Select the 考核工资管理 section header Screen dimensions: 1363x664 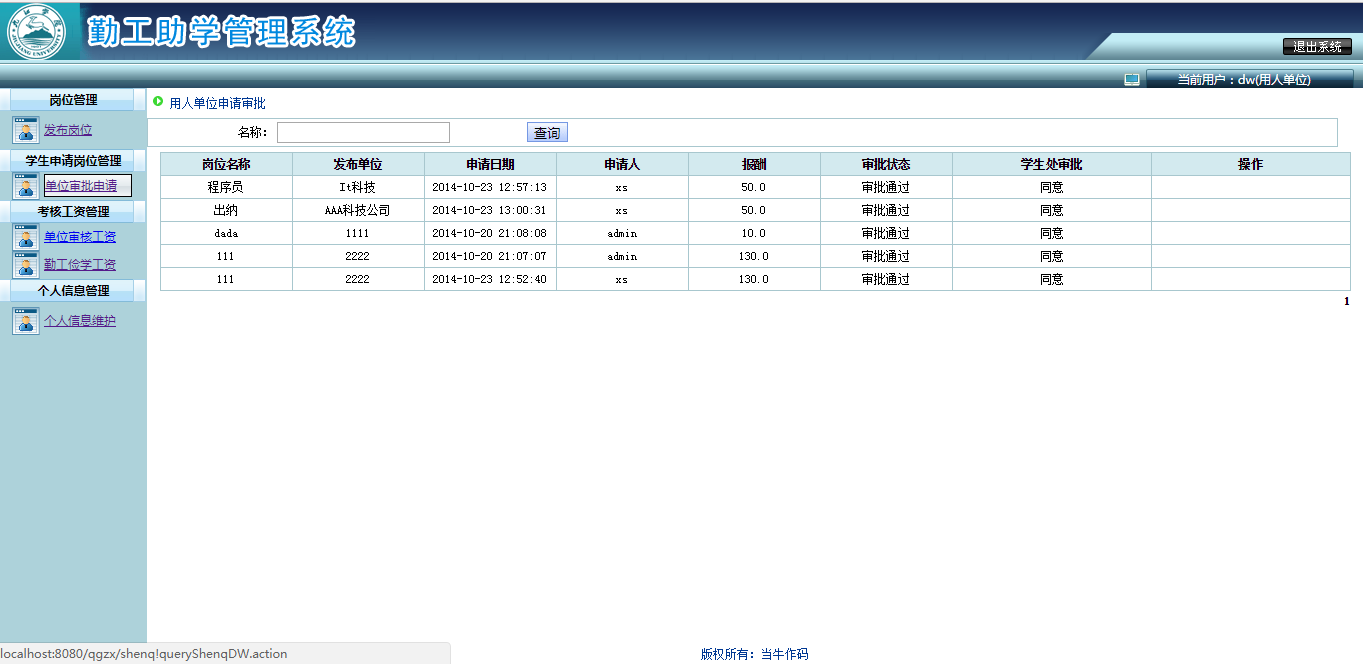click(x=73, y=212)
